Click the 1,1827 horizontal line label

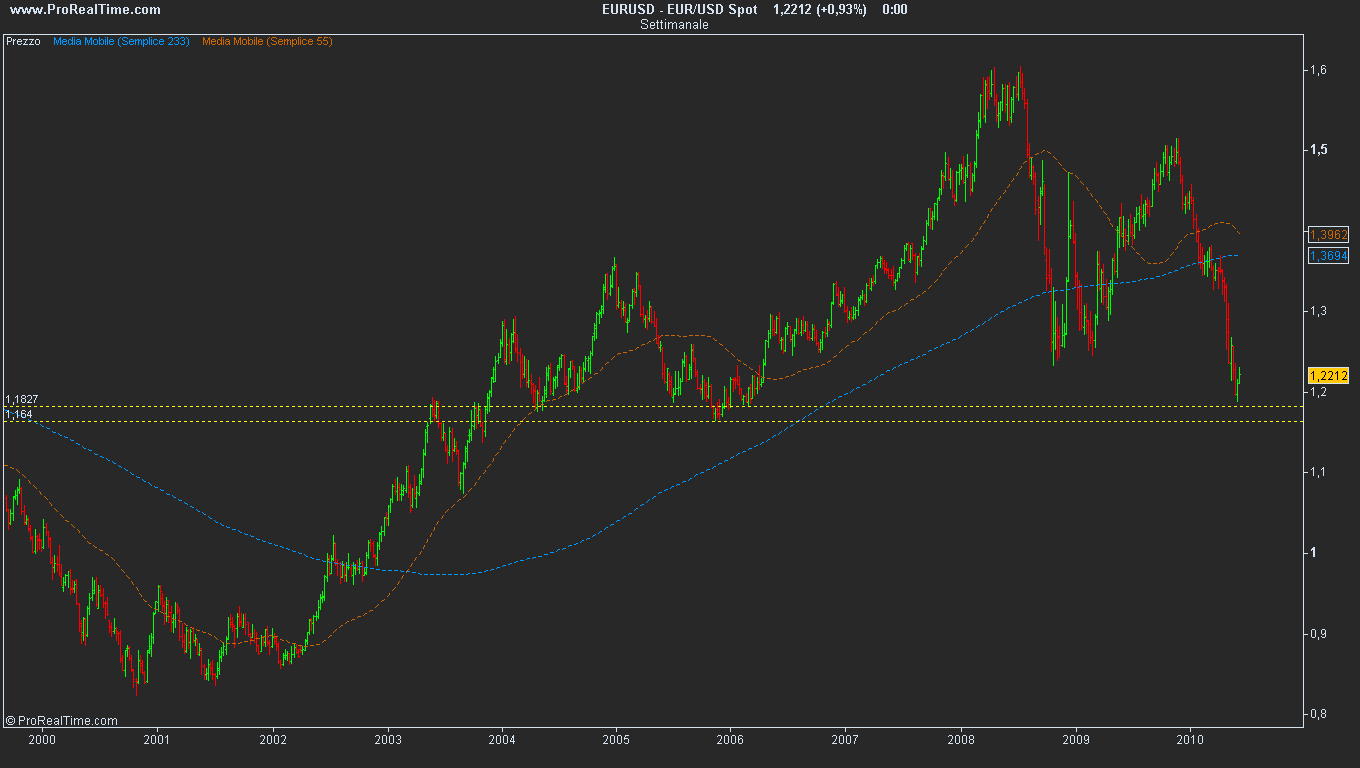click(21, 400)
